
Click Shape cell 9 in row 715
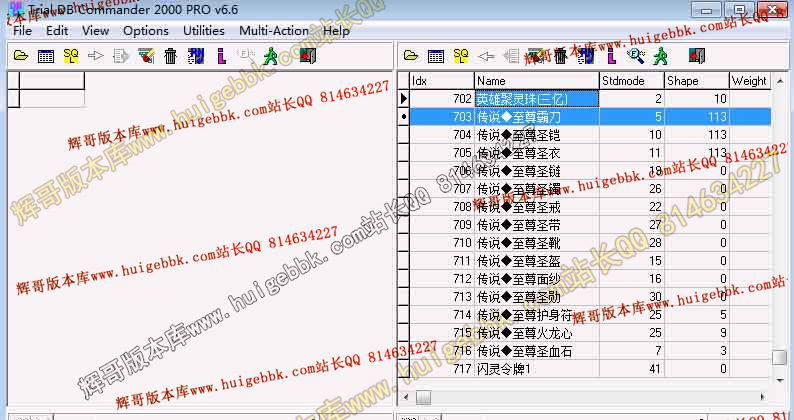tap(697, 333)
